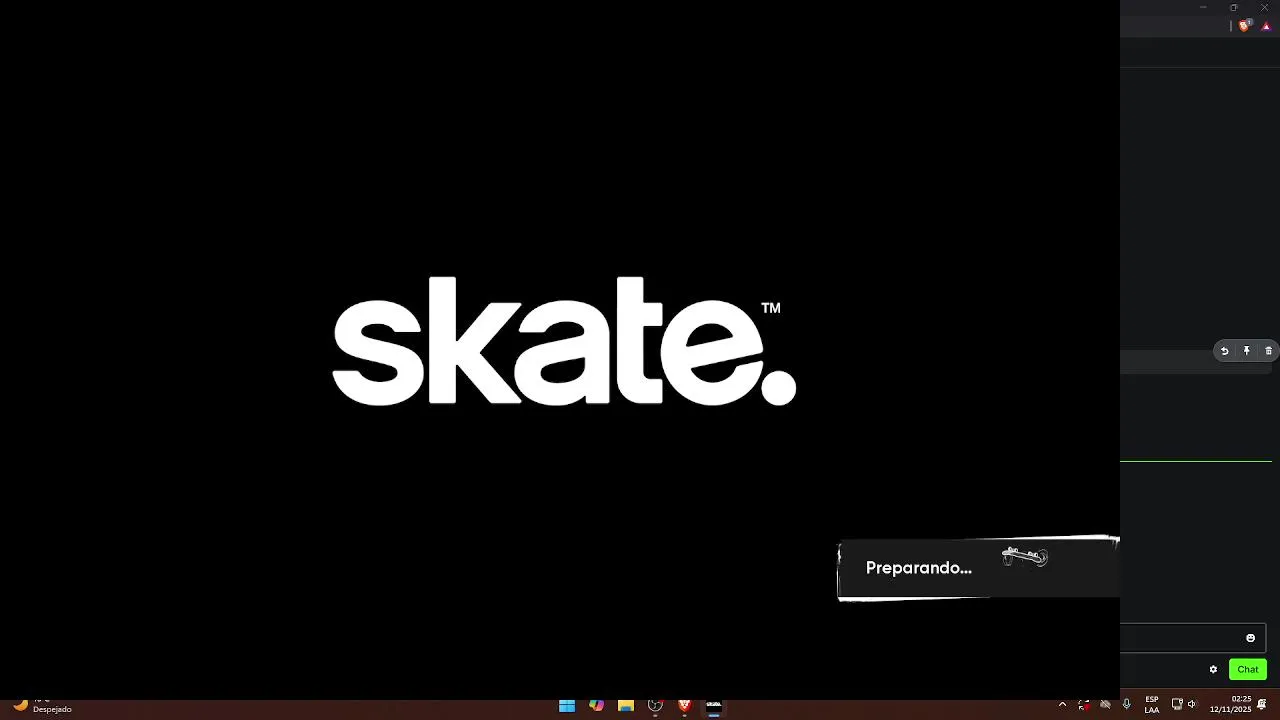Close the browser window
1280x720 pixels.
(x=1264, y=7)
